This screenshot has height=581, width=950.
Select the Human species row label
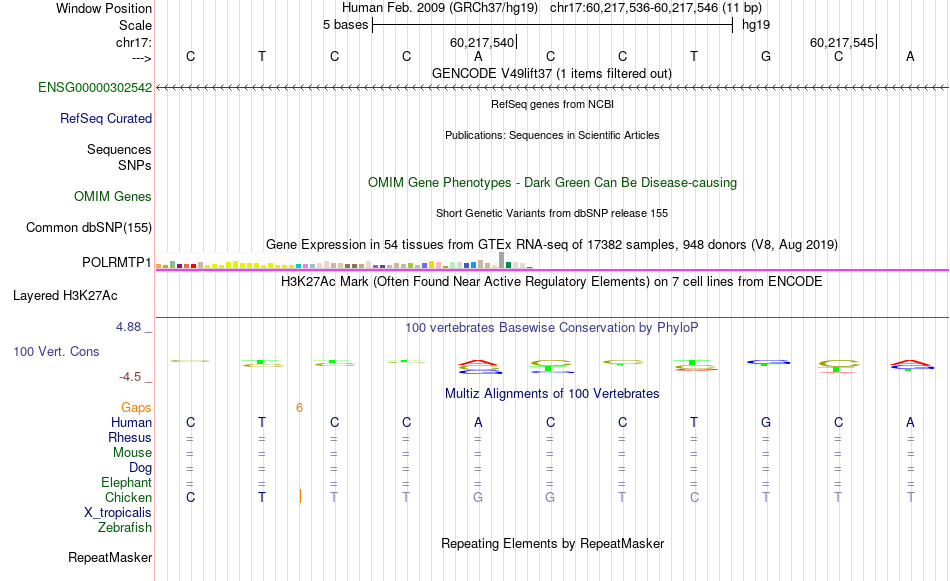pos(131,422)
